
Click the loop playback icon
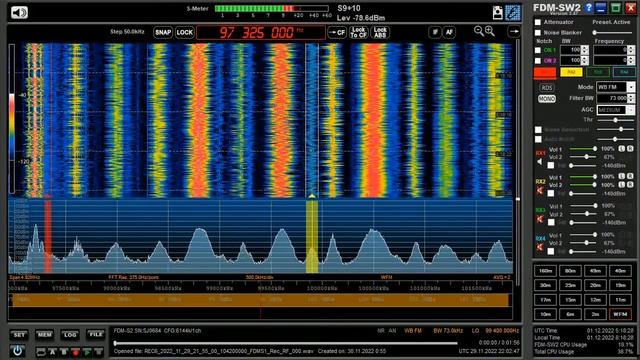click(x=41, y=352)
